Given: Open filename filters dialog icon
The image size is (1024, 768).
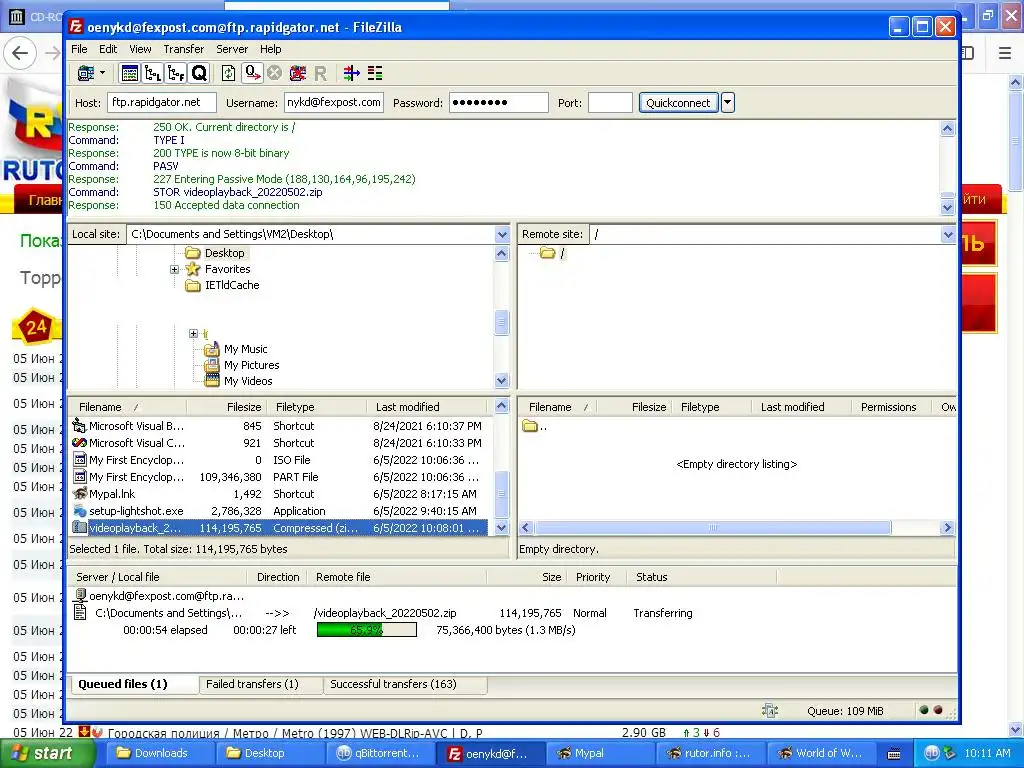Looking at the screenshot, I should [x=352, y=73].
